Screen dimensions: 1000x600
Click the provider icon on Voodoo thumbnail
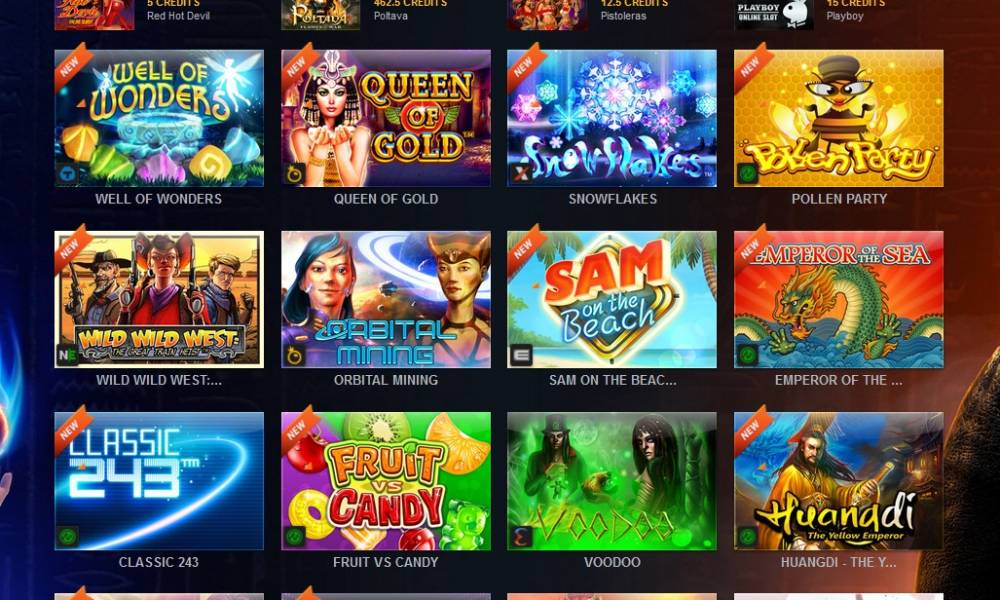pos(521,537)
